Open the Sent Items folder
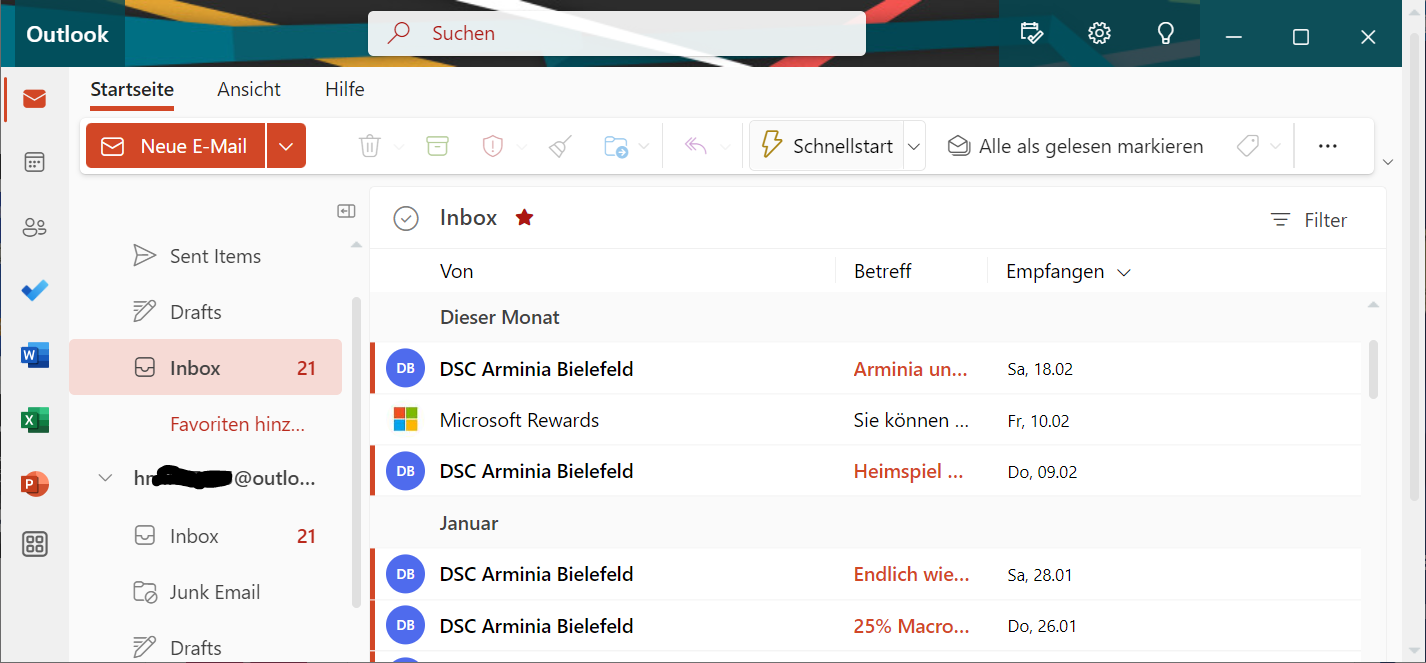This screenshot has height=663, width=1426. [x=205, y=256]
